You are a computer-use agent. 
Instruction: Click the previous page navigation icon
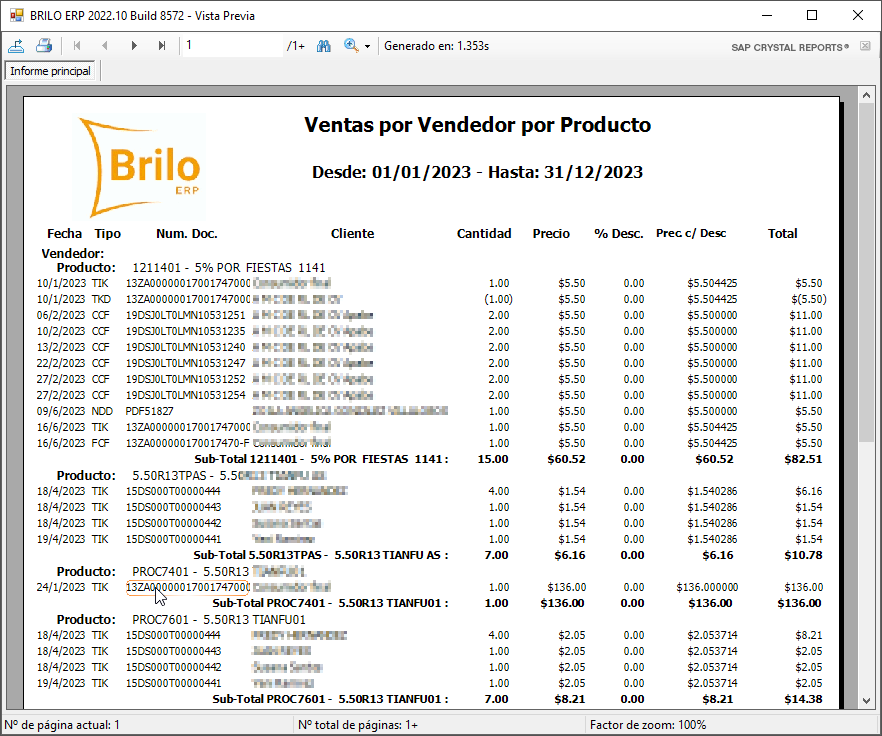pos(104,45)
